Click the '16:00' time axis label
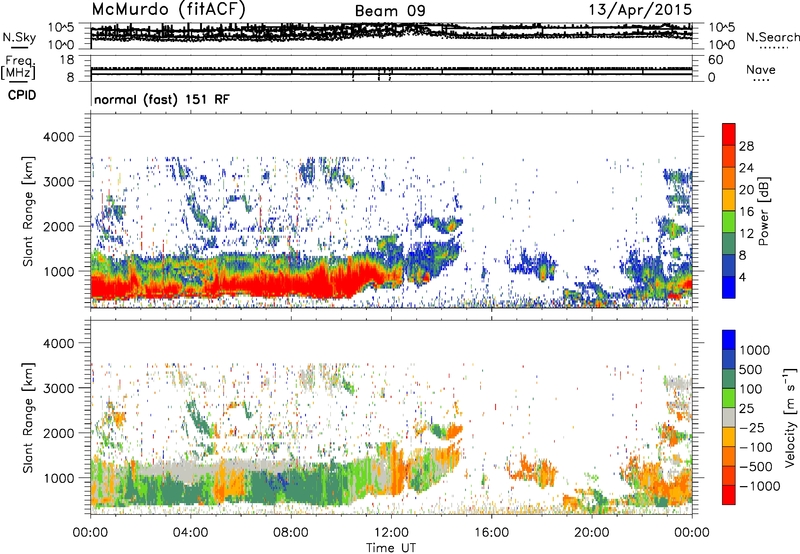 [491, 533]
